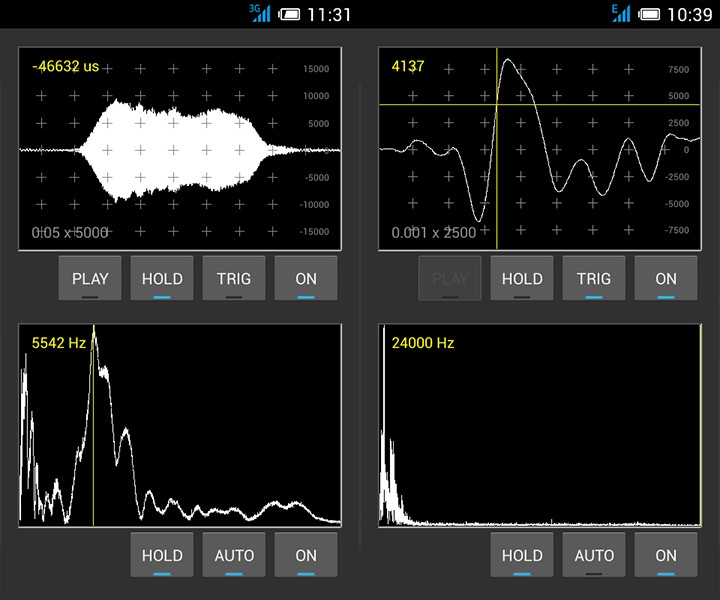Toggle HOLD under the 5542 Hz spectrum
The width and height of the screenshot is (720, 600).
click(162, 555)
